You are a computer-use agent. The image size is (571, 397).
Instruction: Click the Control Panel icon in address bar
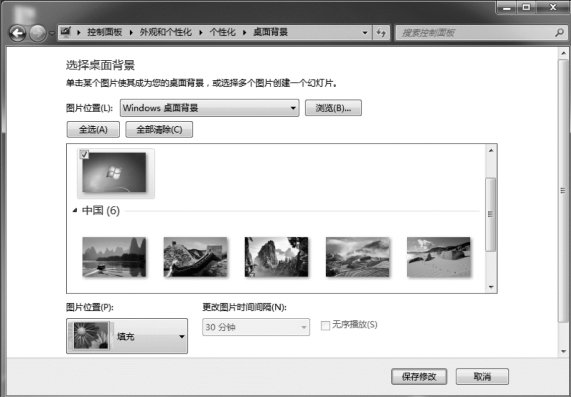pos(66,32)
